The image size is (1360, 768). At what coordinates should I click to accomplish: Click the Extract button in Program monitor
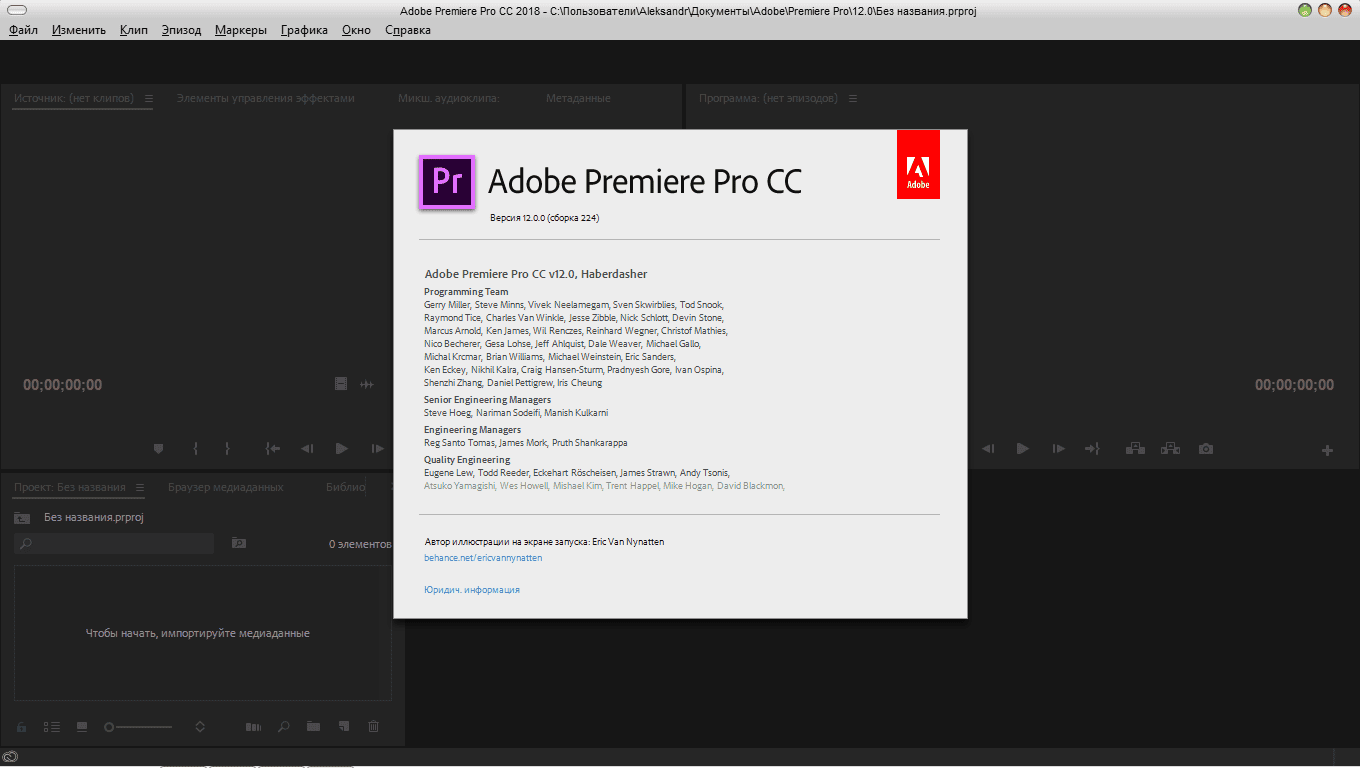pos(1170,449)
